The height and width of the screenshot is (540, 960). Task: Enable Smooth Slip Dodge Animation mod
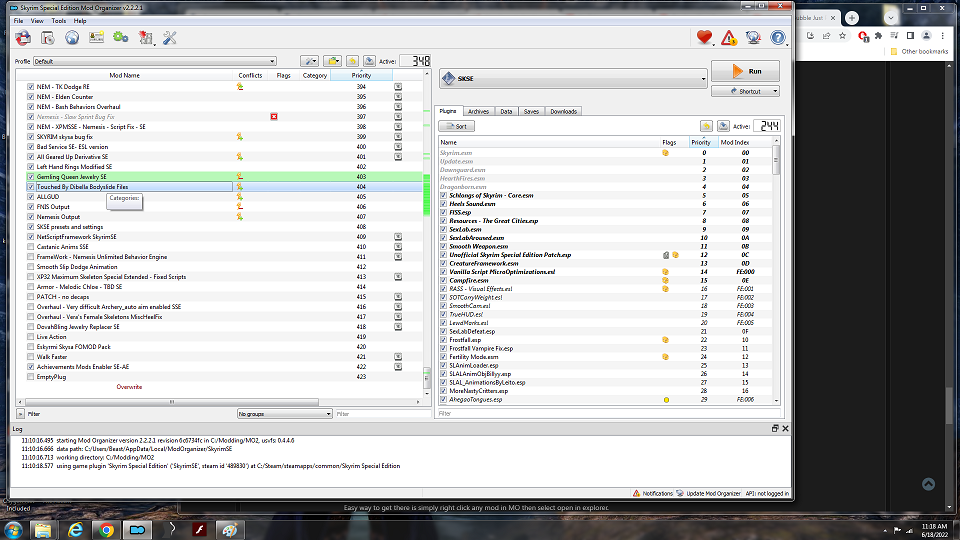(x=31, y=267)
